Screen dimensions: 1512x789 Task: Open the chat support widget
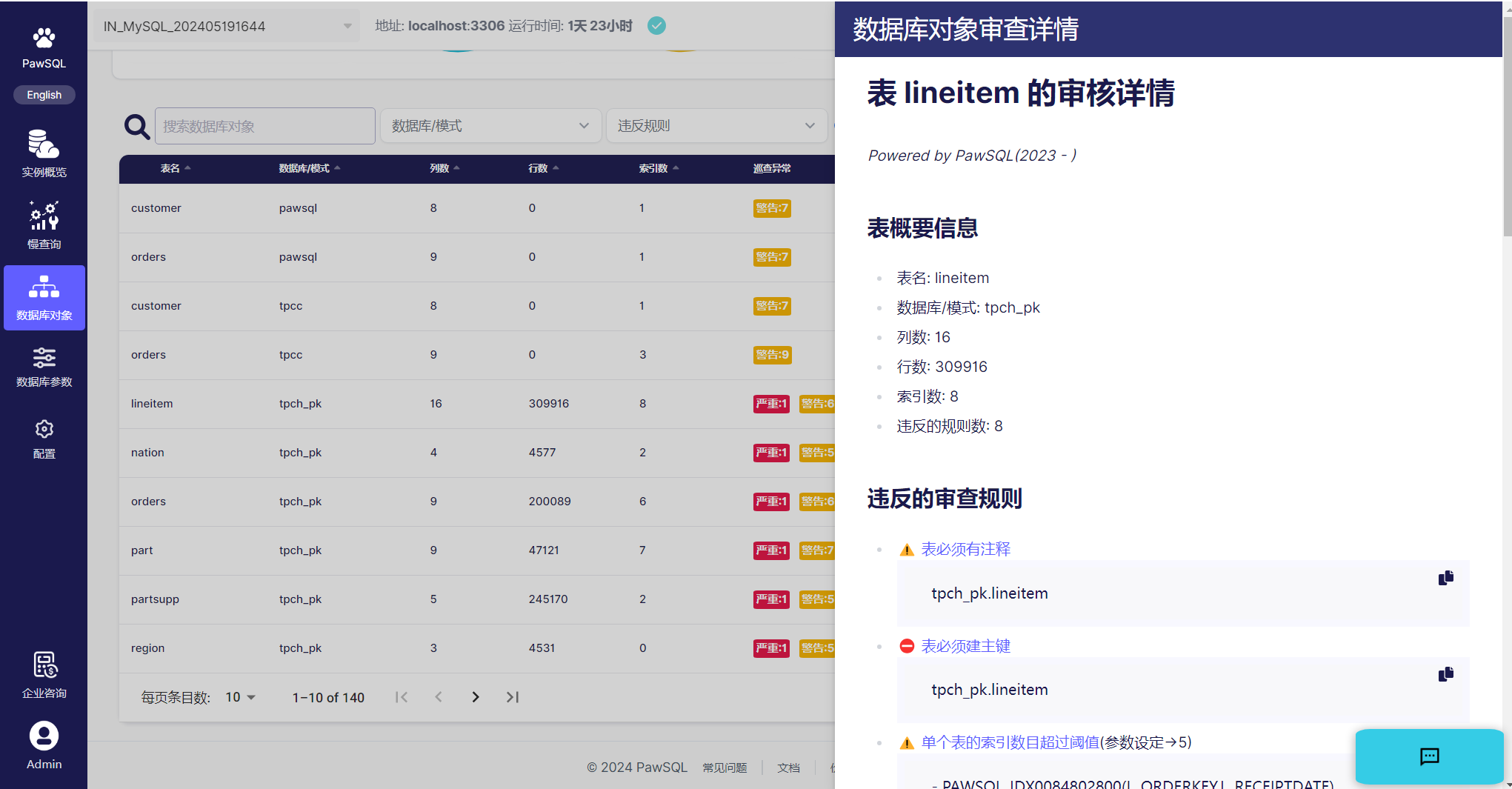(1428, 756)
